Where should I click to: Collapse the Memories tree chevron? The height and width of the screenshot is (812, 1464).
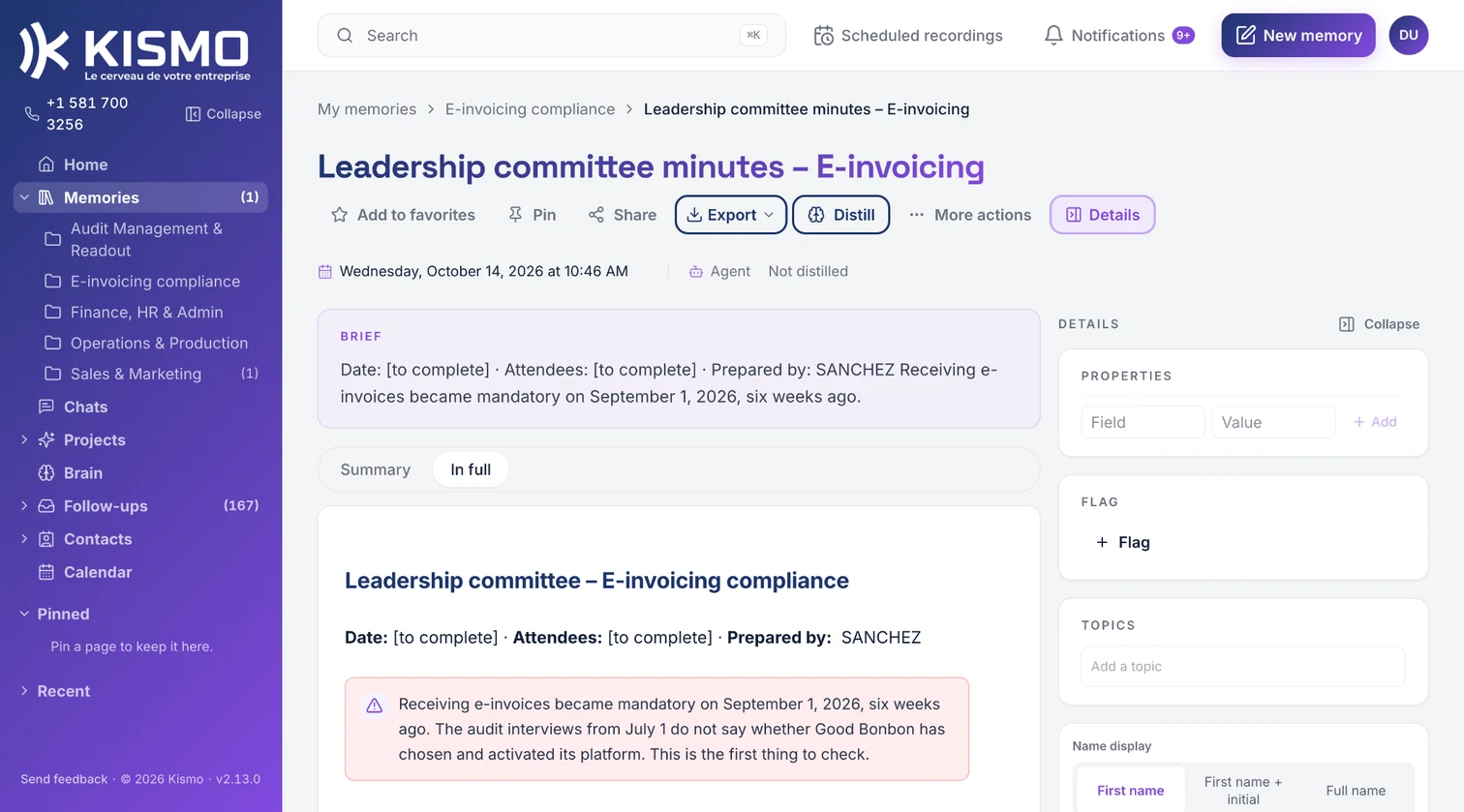24,197
